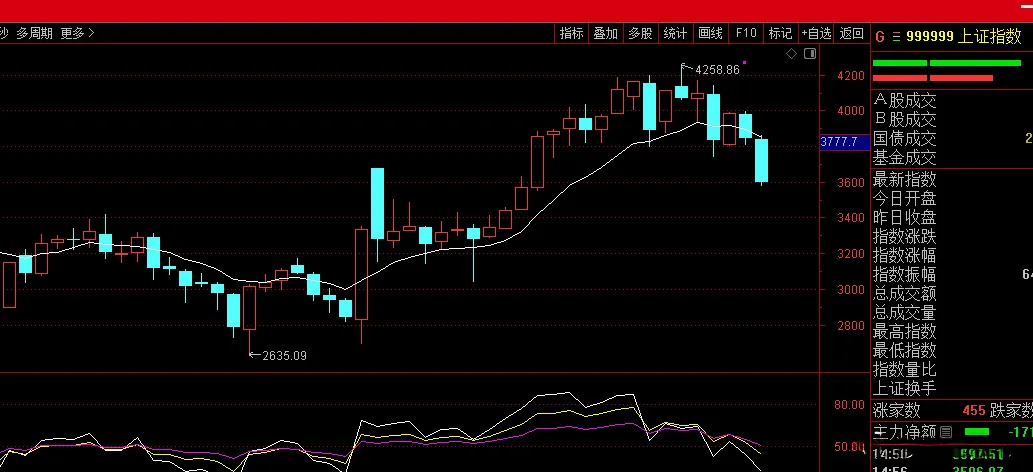The width and height of the screenshot is (1033, 472).
Task: Toggle +自选 to add to watchlist
Action: tap(817, 33)
